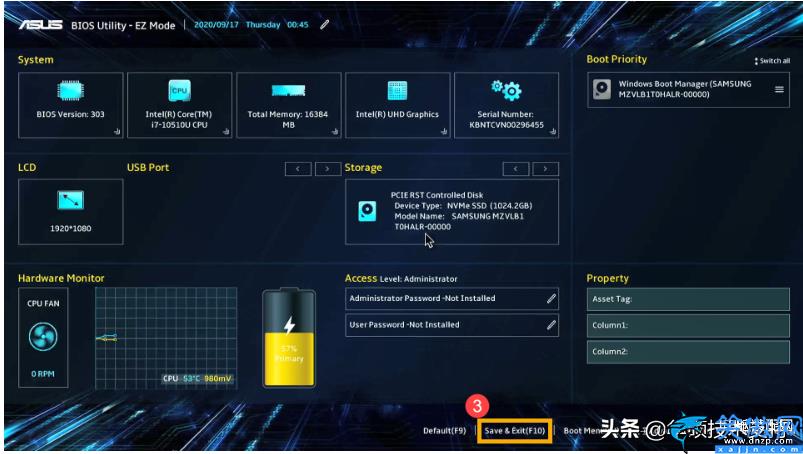The width and height of the screenshot is (803, 454).
Task: Click the Level: Administrator access text
Action: click(x=418, y=279)
